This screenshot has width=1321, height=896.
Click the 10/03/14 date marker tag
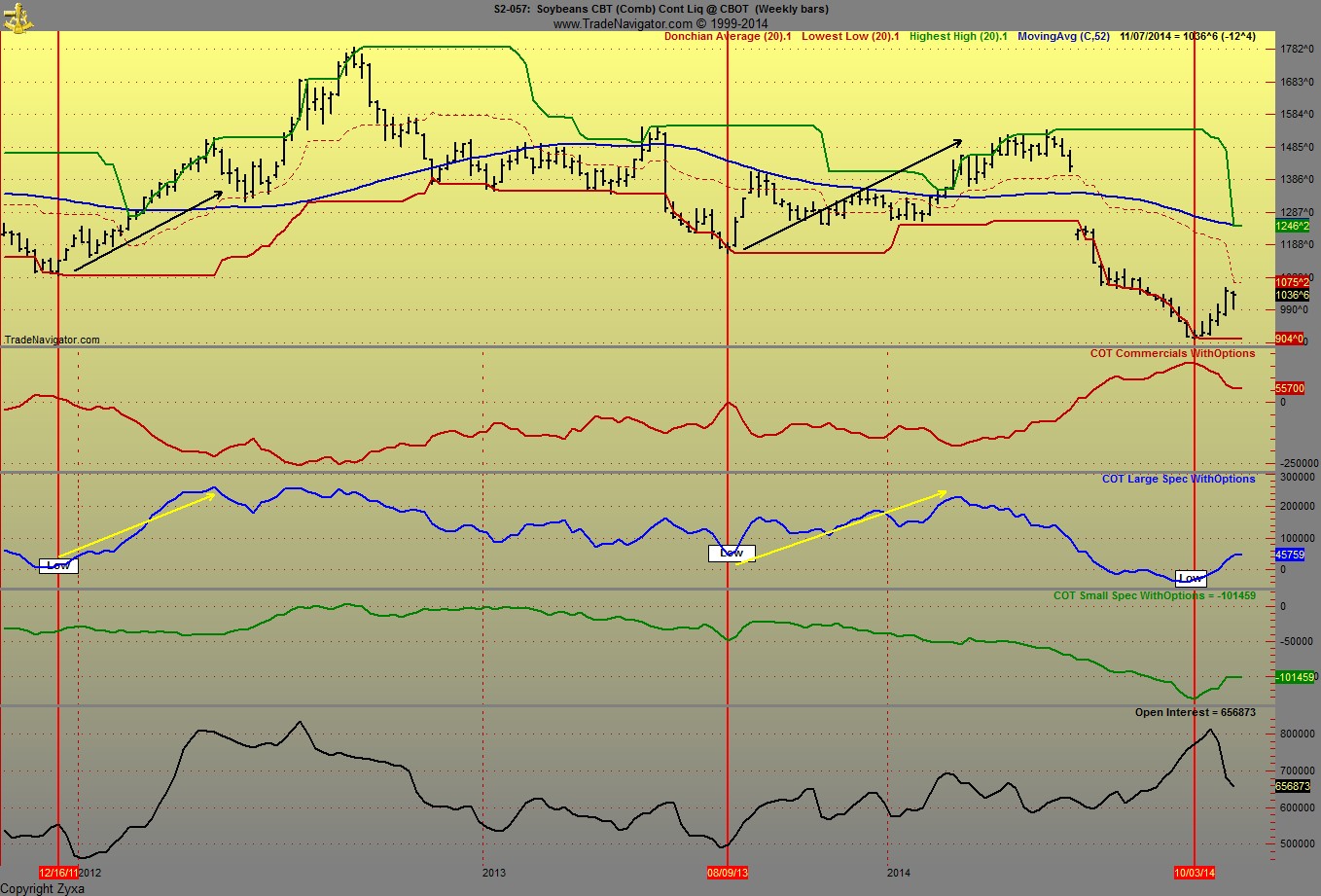(x=1195, y=873)
